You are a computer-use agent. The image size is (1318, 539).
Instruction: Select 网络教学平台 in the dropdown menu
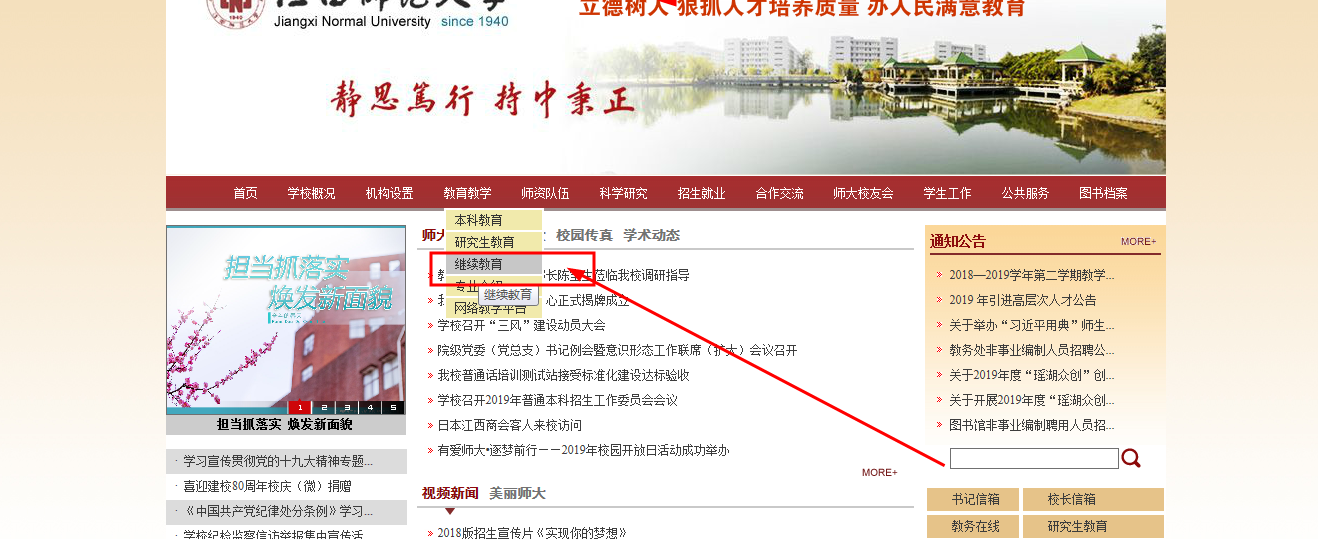pyautogui.click(x=494, y=309)
